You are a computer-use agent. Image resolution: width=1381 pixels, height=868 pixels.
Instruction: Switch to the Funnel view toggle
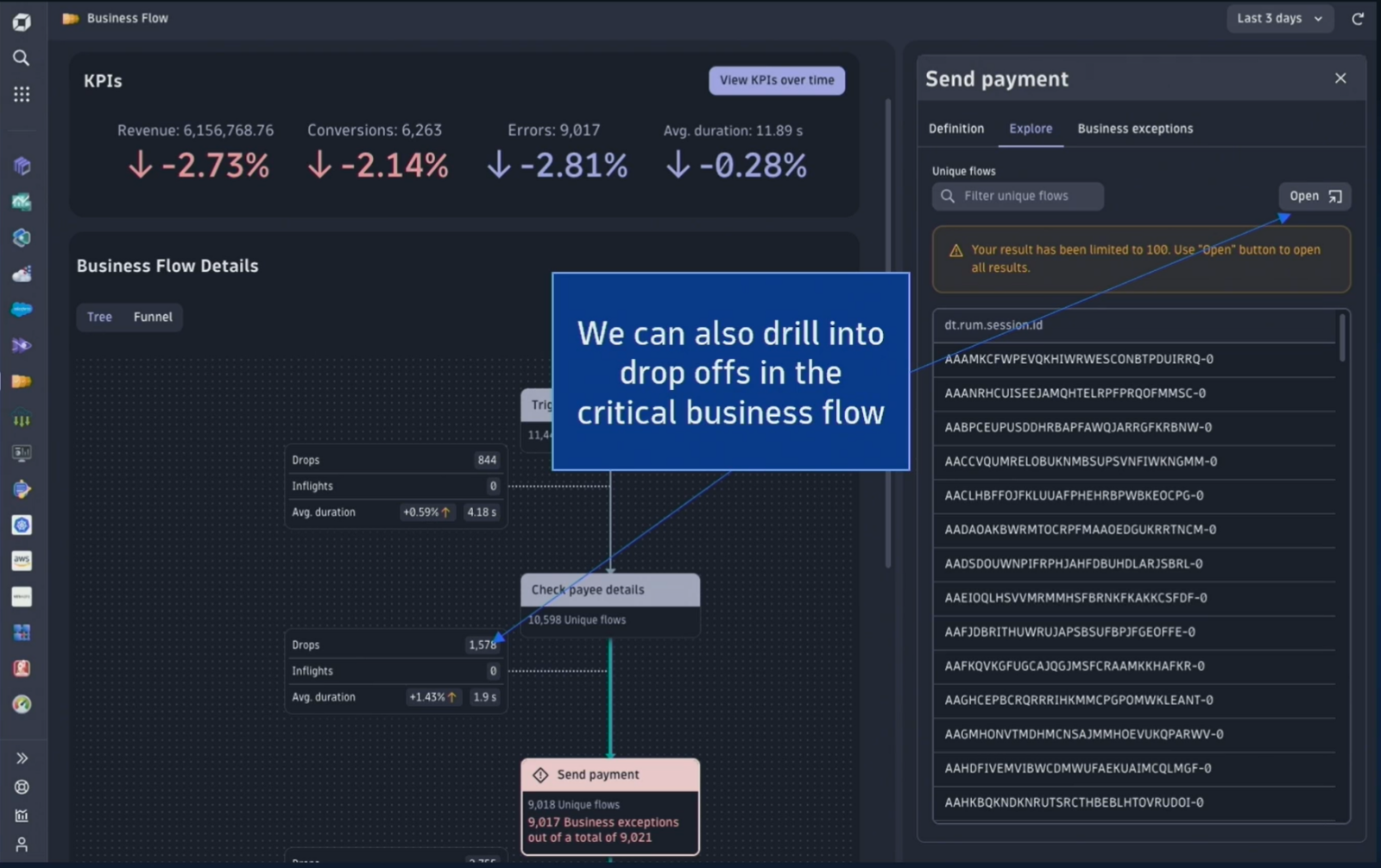pyautogui.click(x=152, y=317)
